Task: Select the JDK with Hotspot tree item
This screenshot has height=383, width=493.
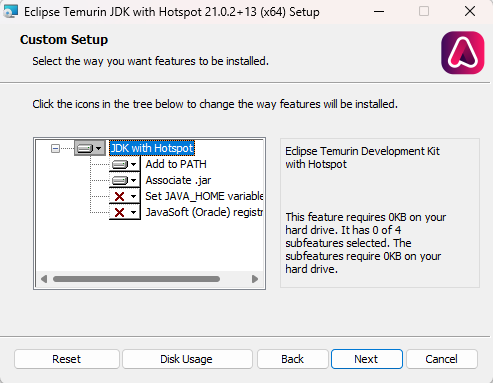Action: 152,148
